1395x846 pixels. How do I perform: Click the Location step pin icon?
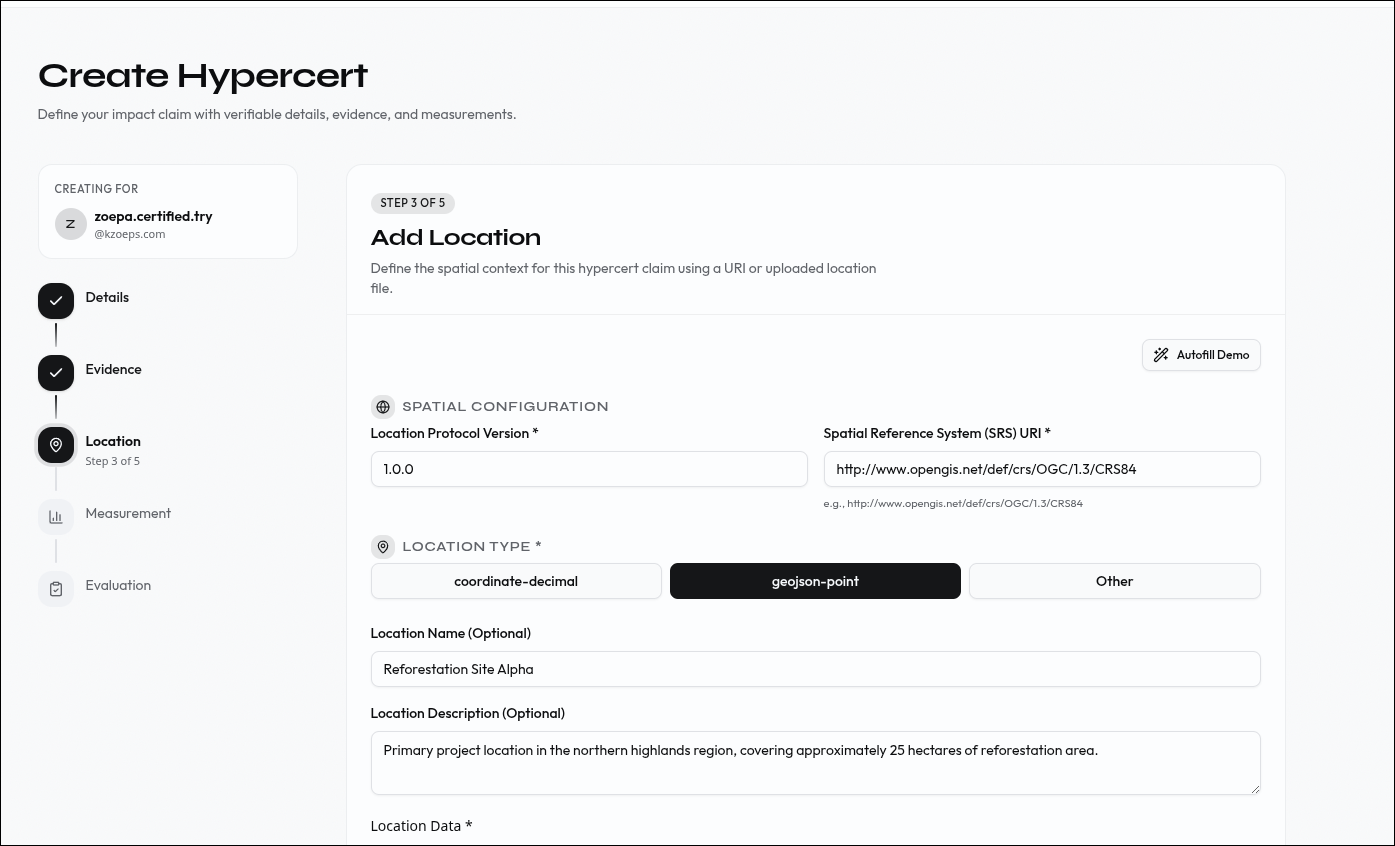pyautogui.click(x=56, y=445)
